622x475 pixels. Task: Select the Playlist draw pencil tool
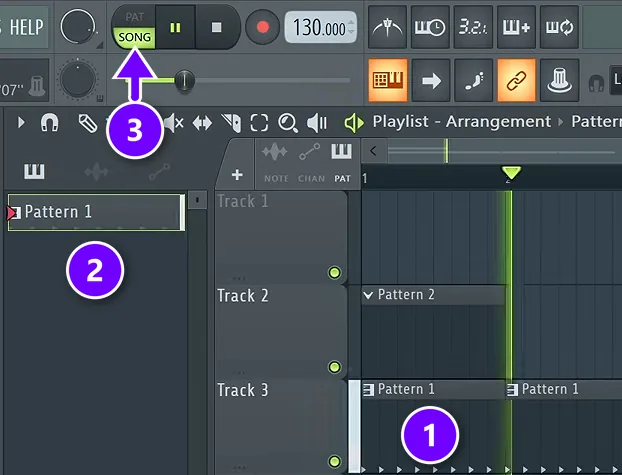[x=88, y=123]
